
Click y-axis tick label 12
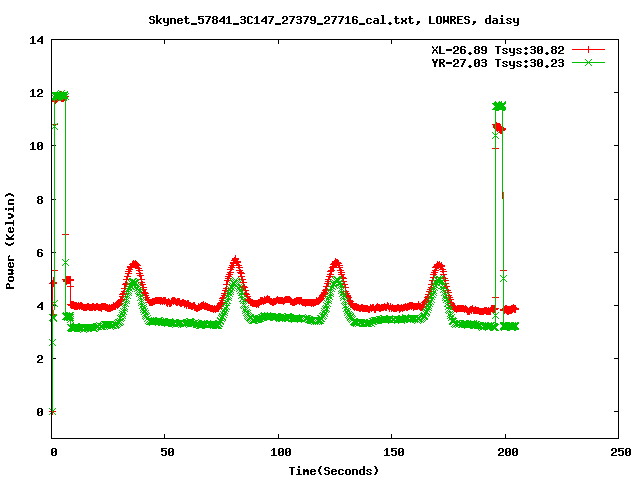pyautogui.click(x=36, y=93)
